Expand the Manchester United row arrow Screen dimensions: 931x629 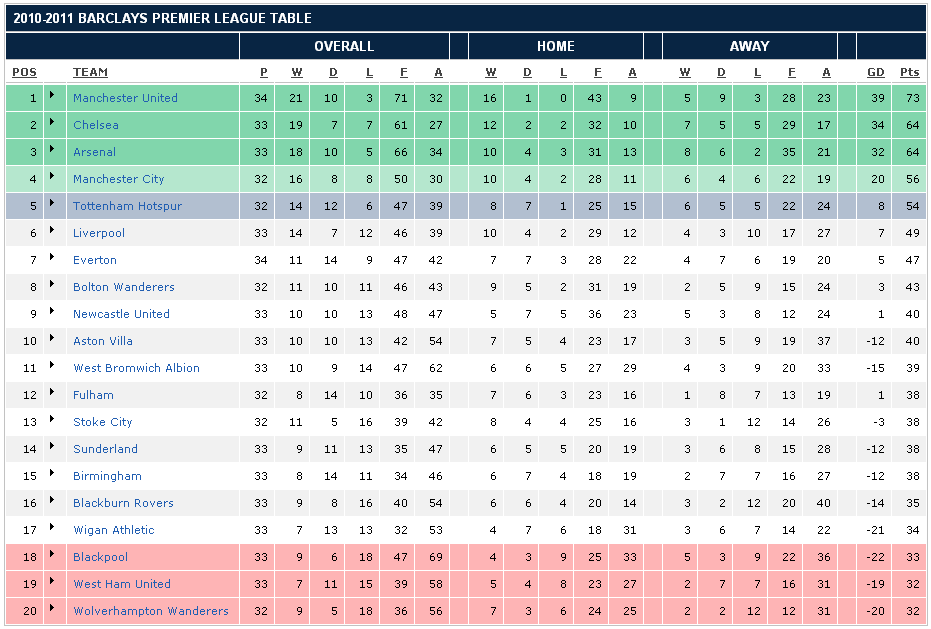pyautogui.click(x=52, y=96)
